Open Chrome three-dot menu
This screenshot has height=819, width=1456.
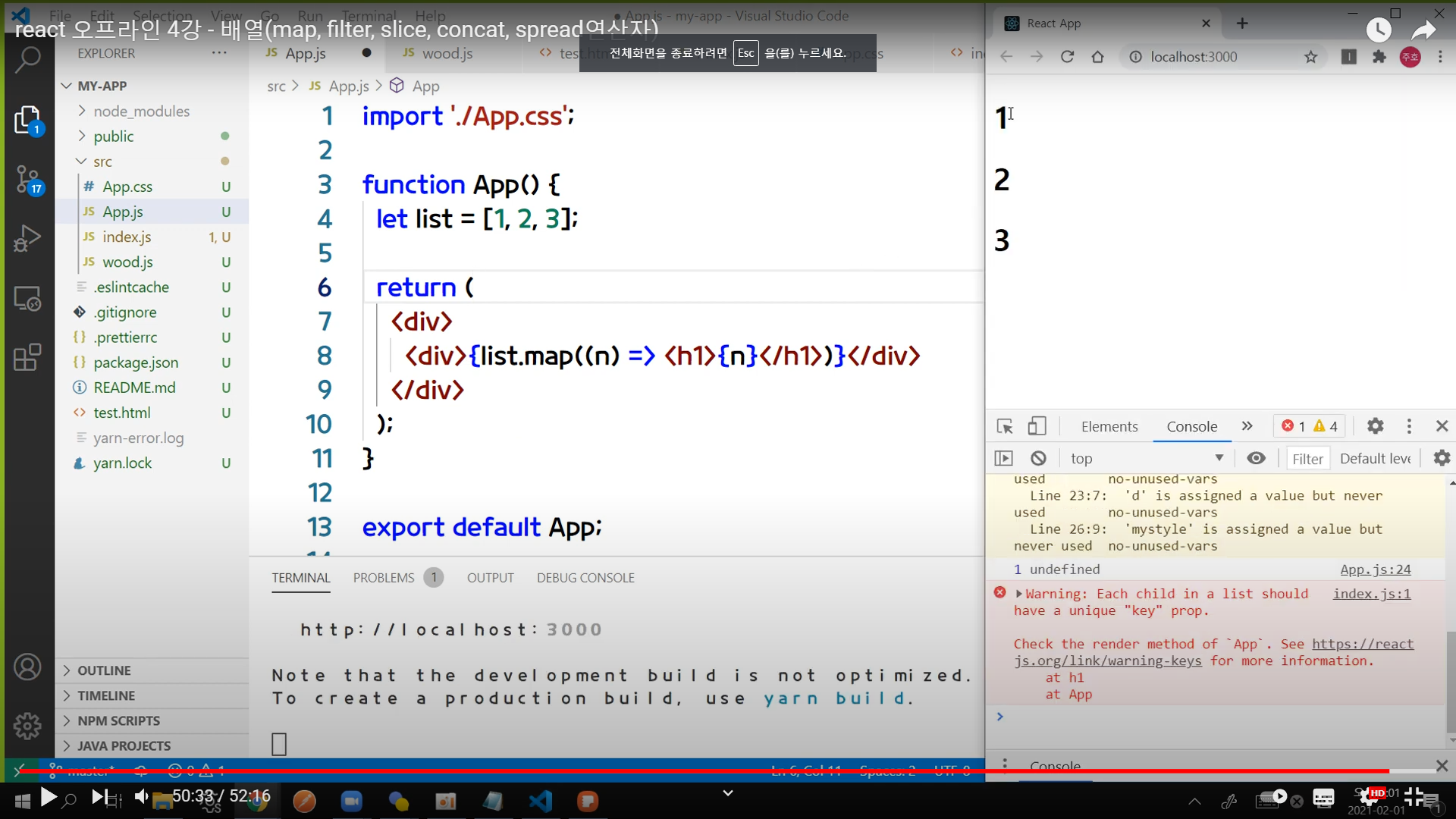tap(1440, 57)
